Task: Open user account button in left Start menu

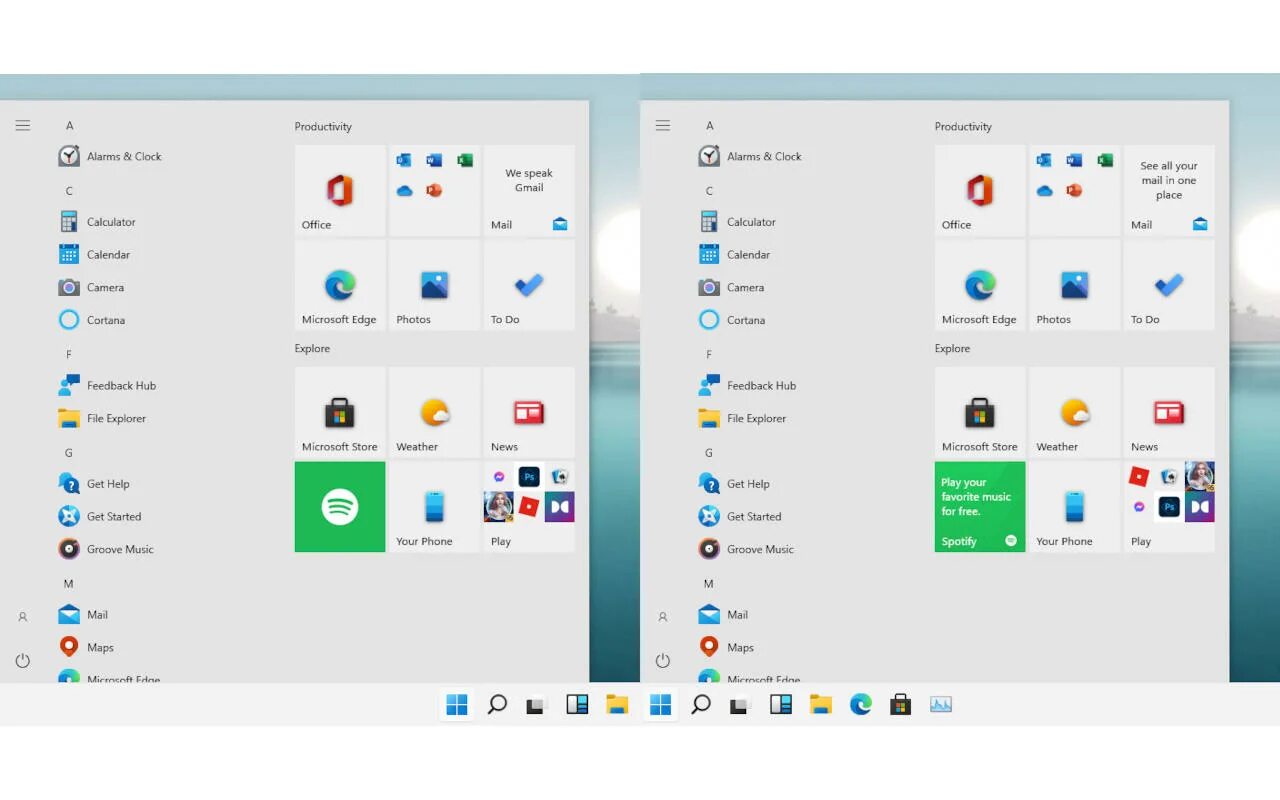Action: click(x=23, y=617)
